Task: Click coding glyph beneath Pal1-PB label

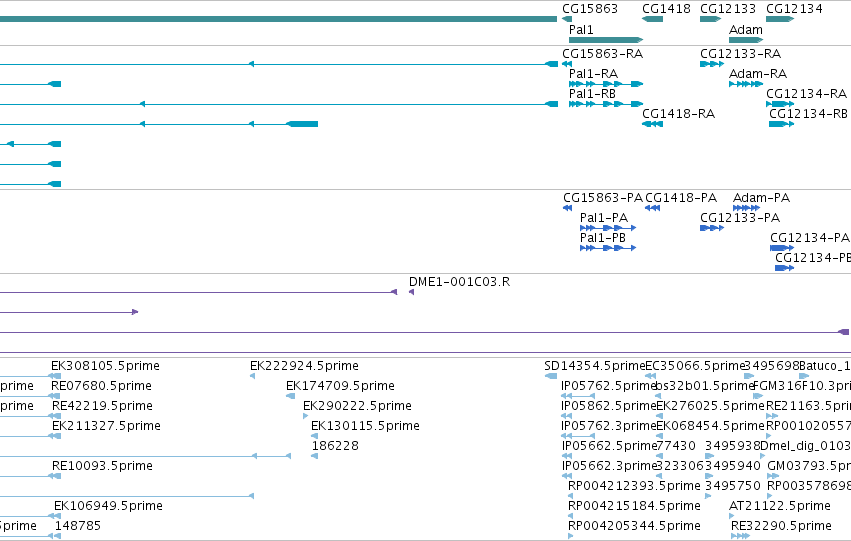Action: point(608,248)
